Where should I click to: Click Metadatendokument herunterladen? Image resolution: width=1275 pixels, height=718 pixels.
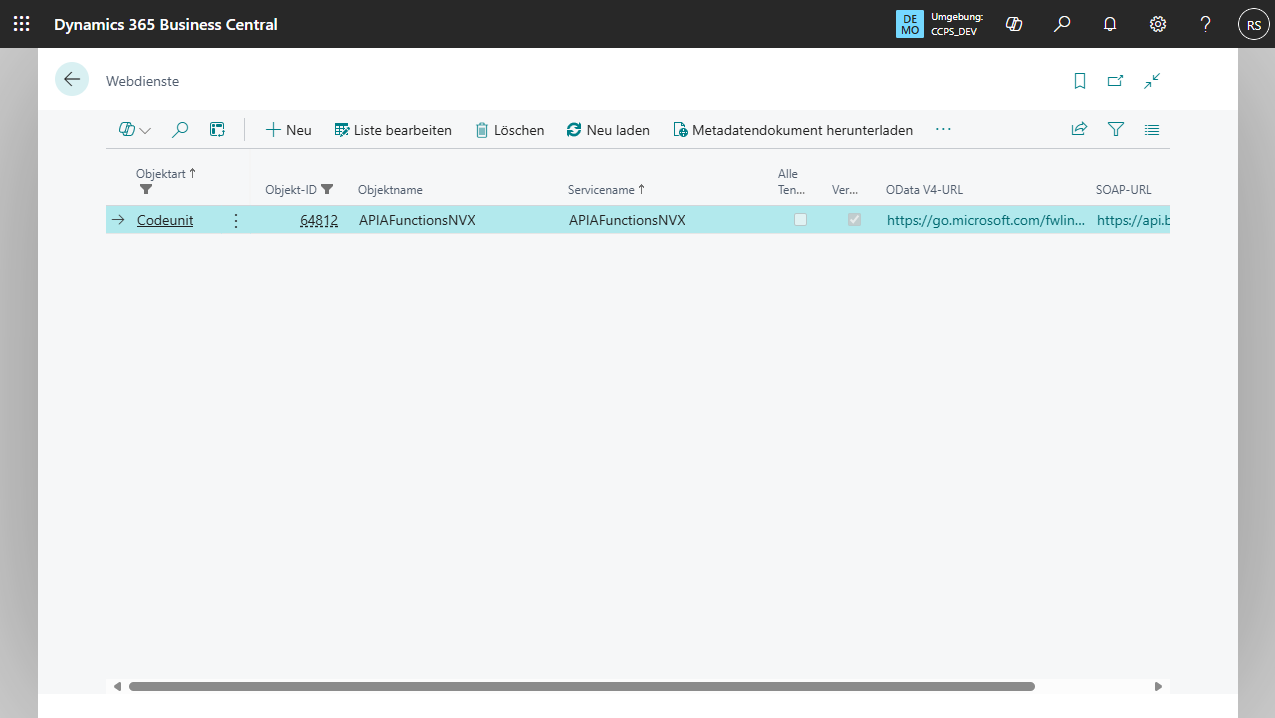[793, 130]
